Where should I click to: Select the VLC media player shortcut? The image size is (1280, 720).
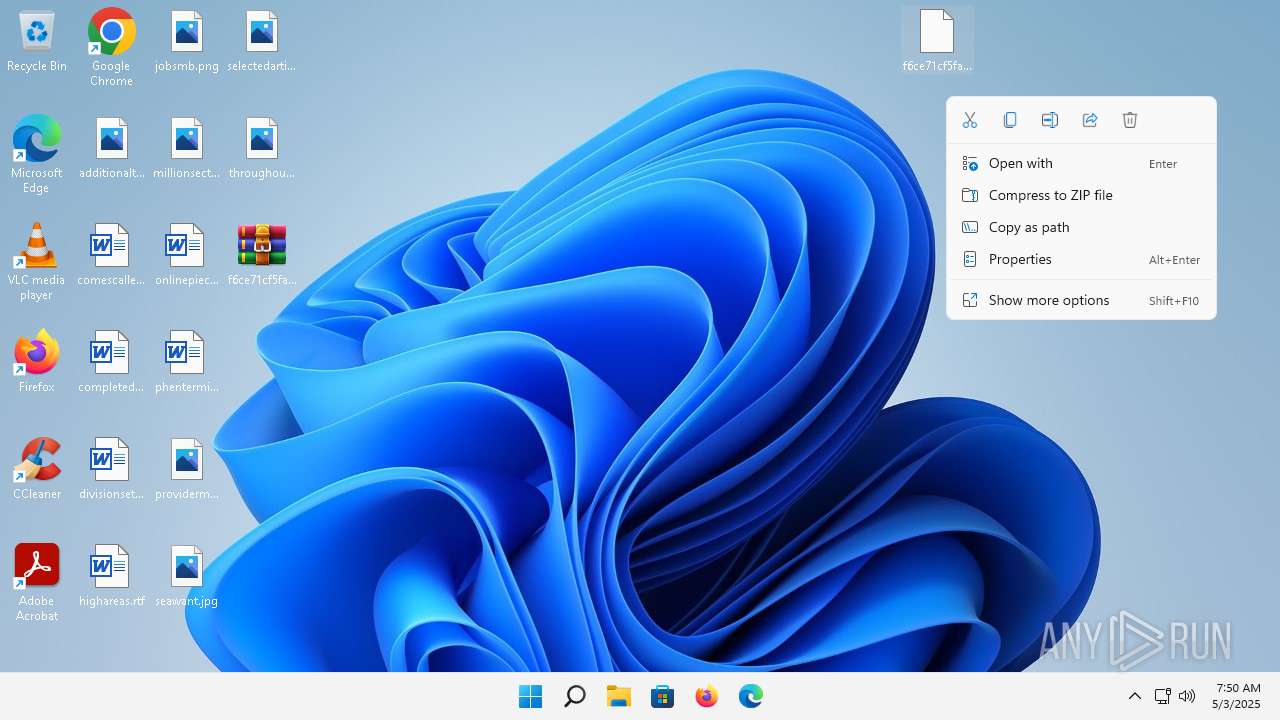pos(37,261)
